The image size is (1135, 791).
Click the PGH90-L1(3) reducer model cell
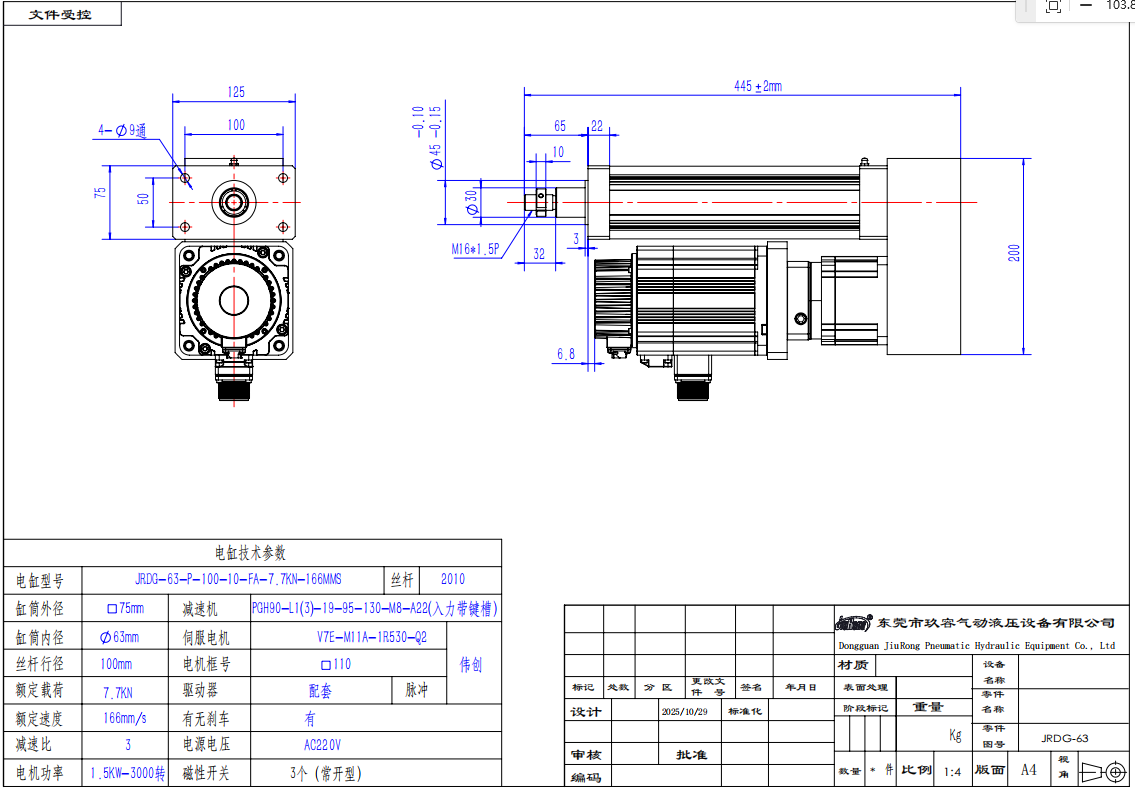[373, 608]
